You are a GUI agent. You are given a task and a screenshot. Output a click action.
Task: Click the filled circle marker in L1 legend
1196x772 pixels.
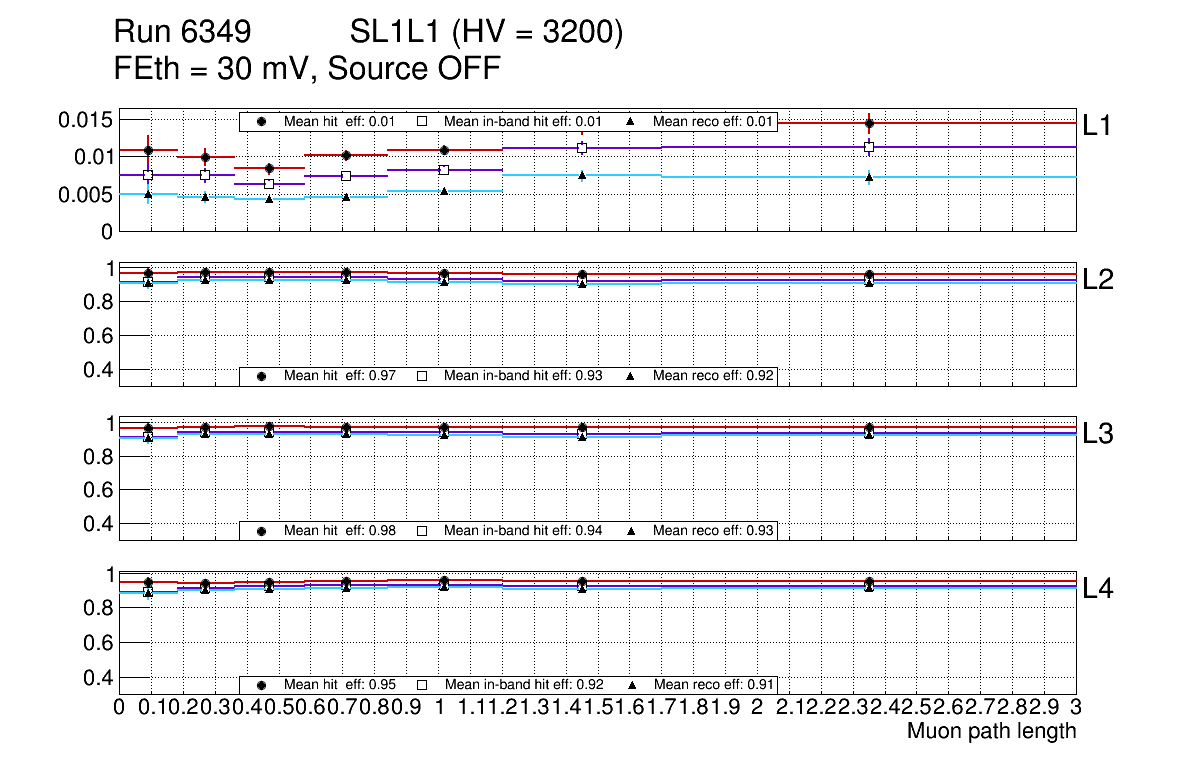[262, 122]
